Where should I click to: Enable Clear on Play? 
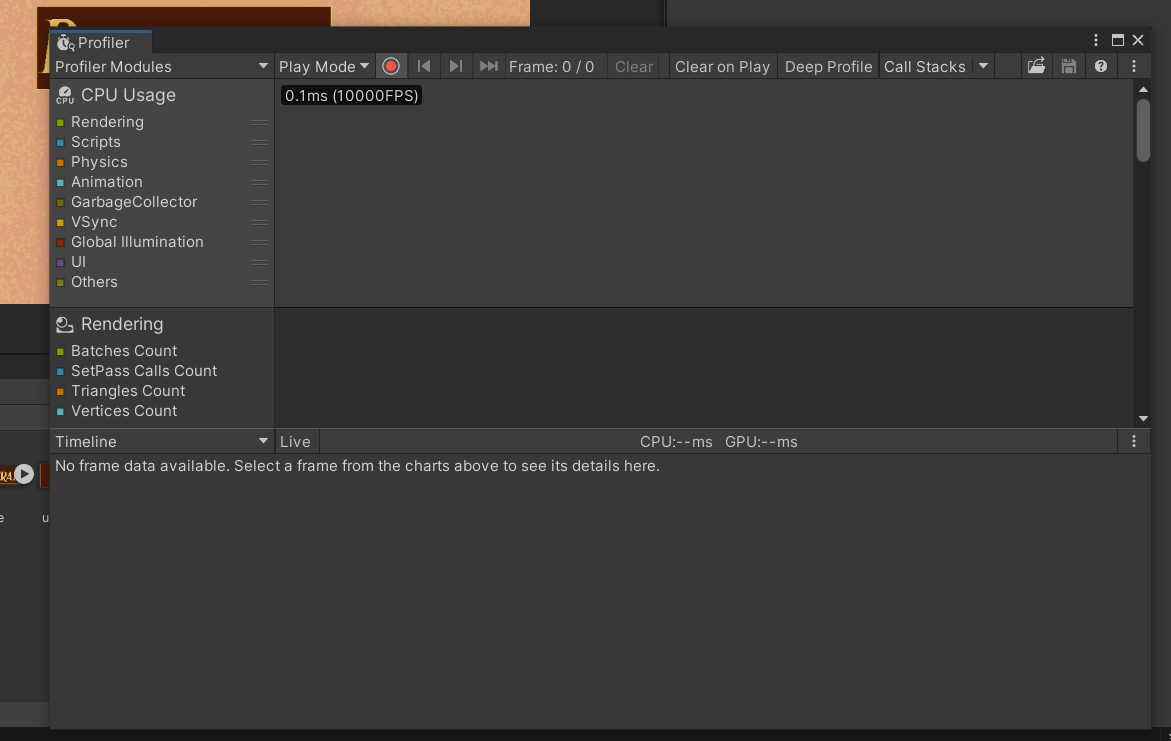722,65
